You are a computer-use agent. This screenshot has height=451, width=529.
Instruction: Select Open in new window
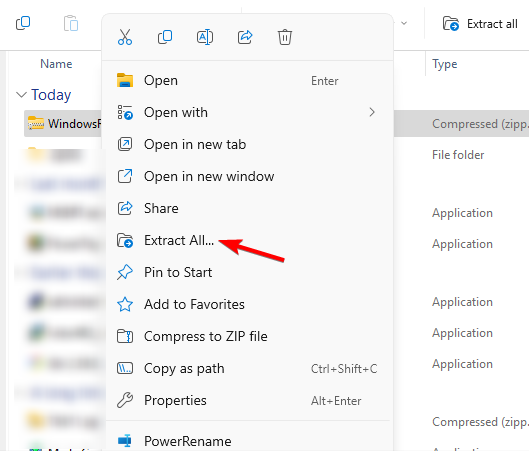248,176
